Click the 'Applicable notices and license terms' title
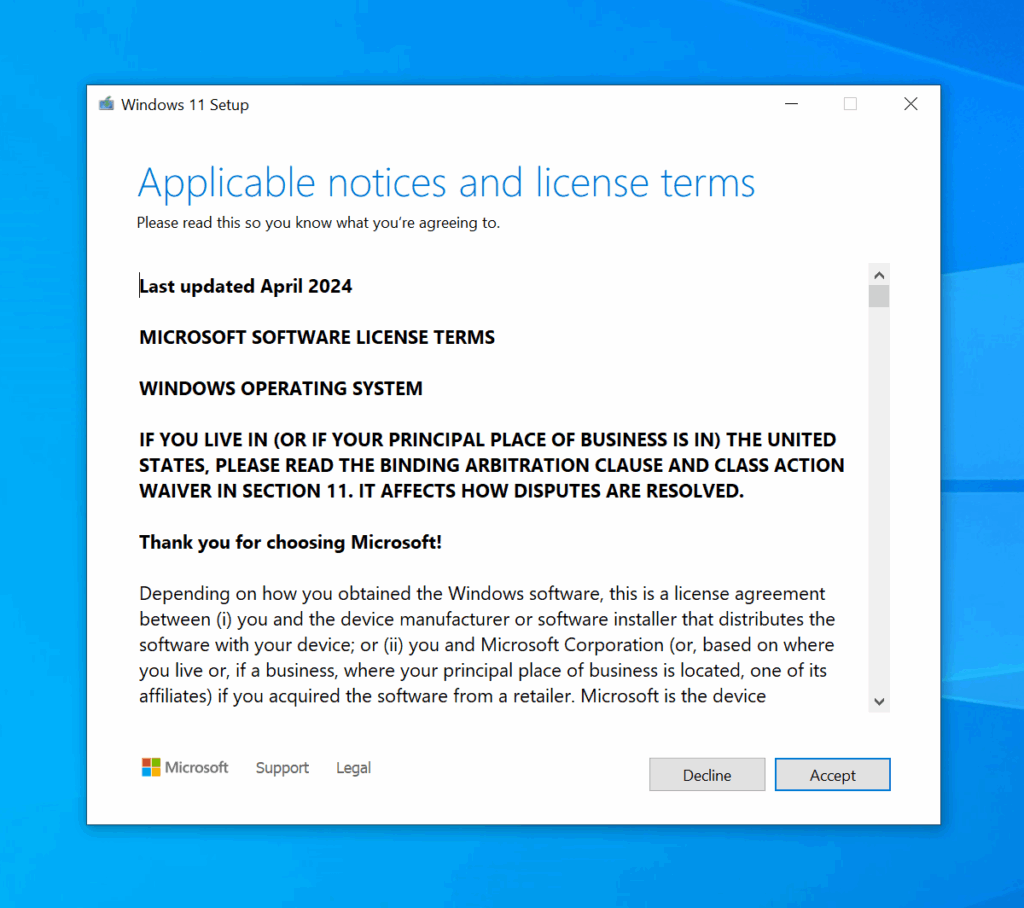 pos(447,182)
